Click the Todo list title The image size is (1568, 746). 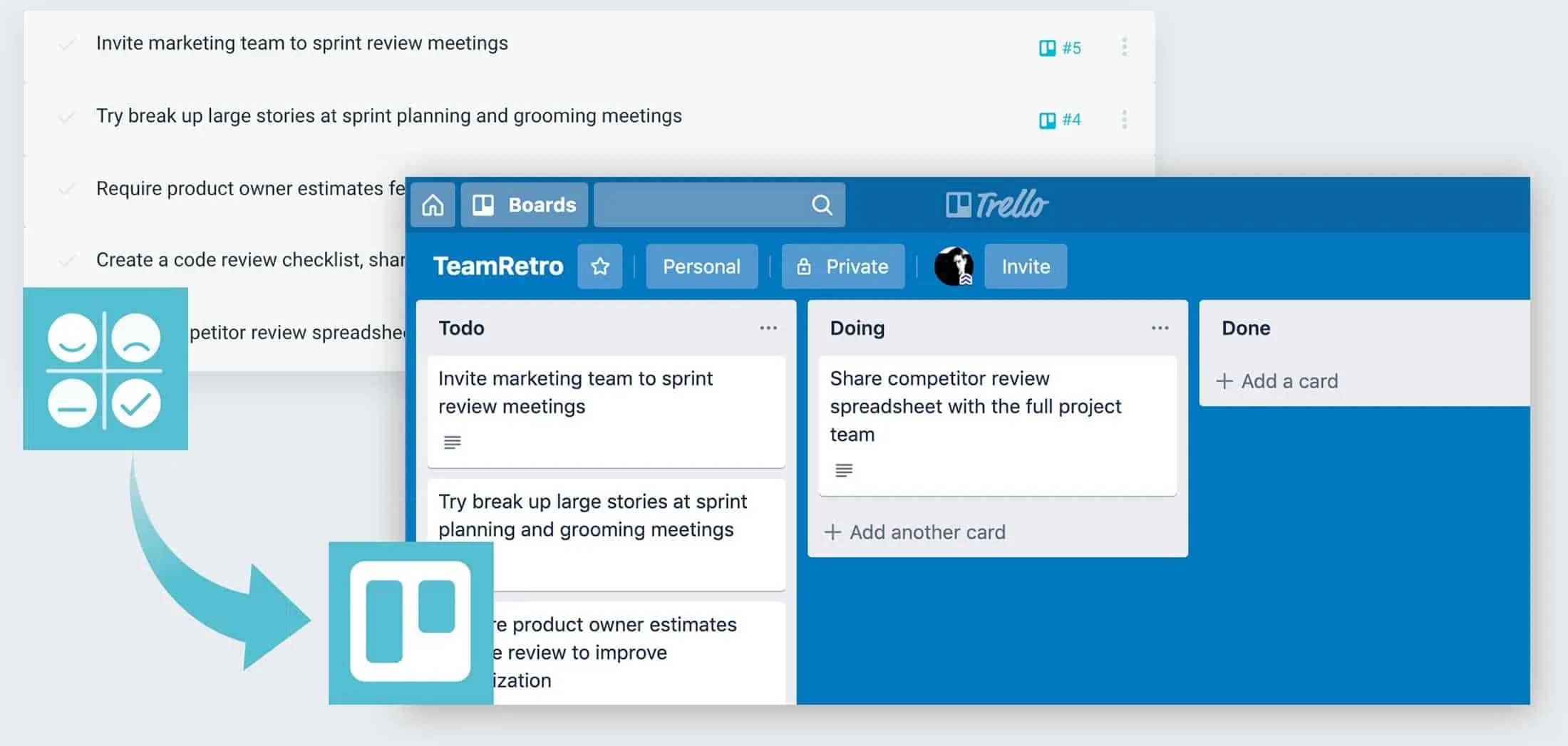tap(461, 328)
